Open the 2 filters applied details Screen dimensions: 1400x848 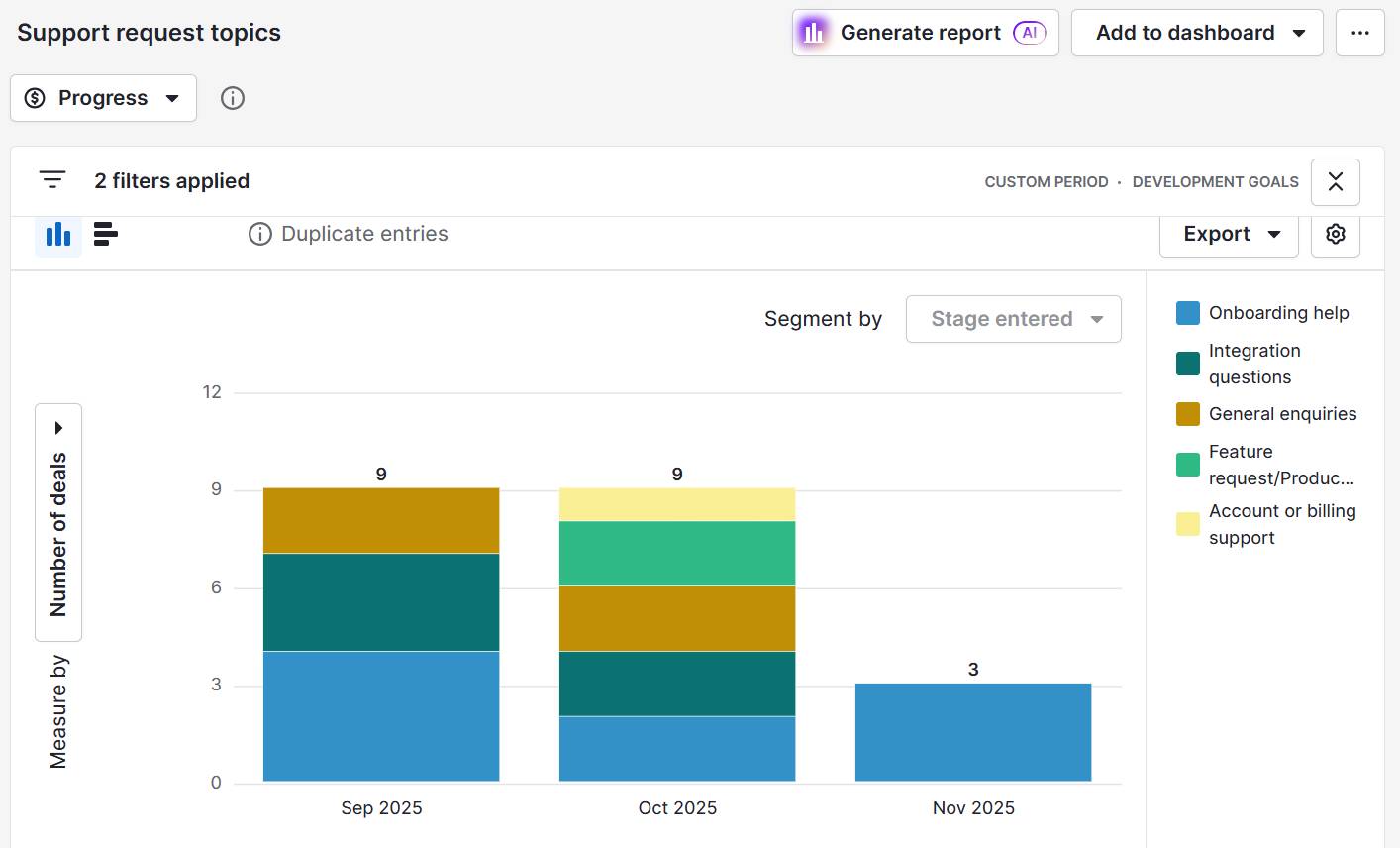171,180
